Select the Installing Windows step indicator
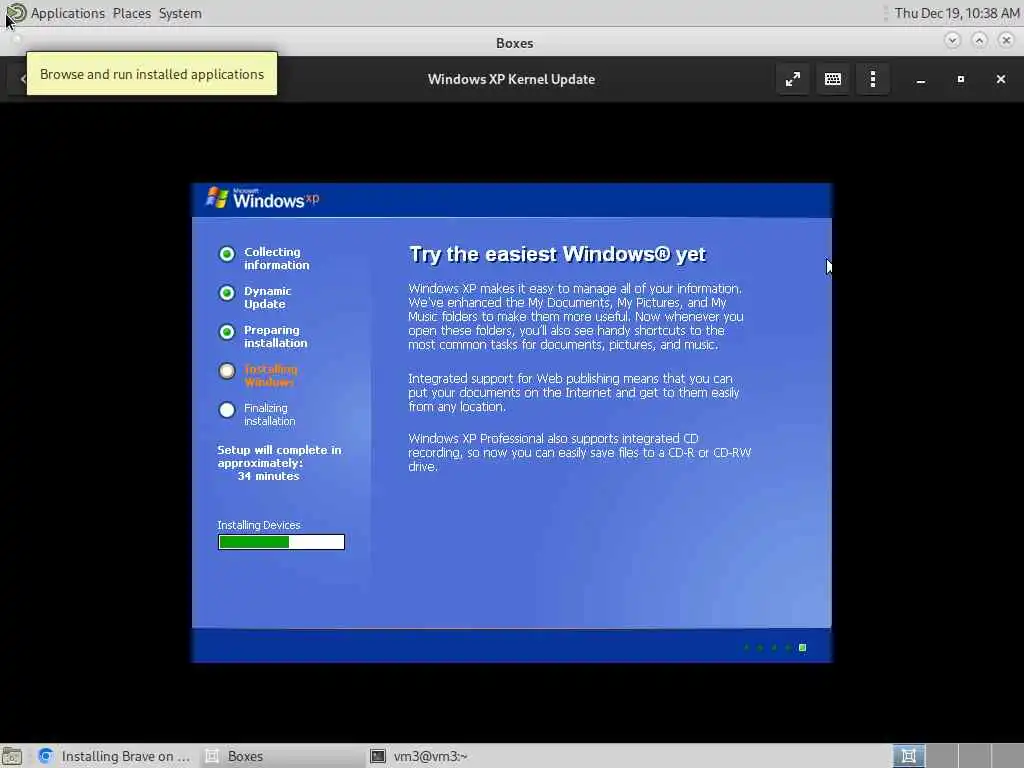 [227, 372]
